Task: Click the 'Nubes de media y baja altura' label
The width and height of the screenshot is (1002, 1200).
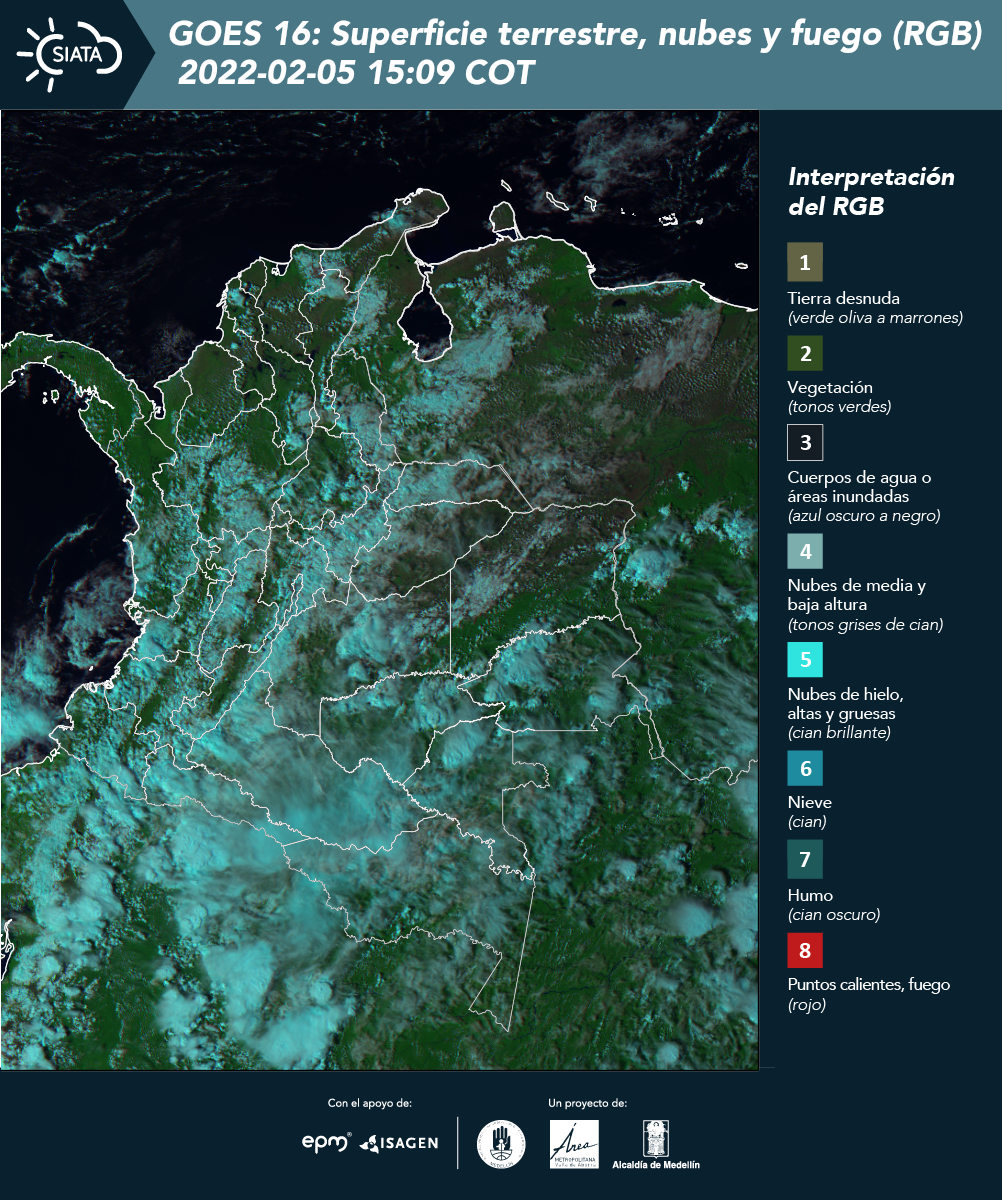Action: click(x=857, y=595)
